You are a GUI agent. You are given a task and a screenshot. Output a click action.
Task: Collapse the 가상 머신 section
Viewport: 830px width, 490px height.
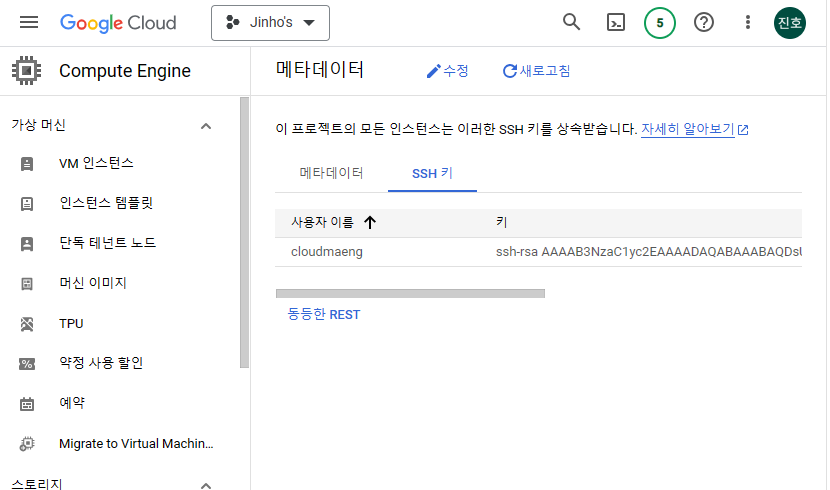(206, 126)
